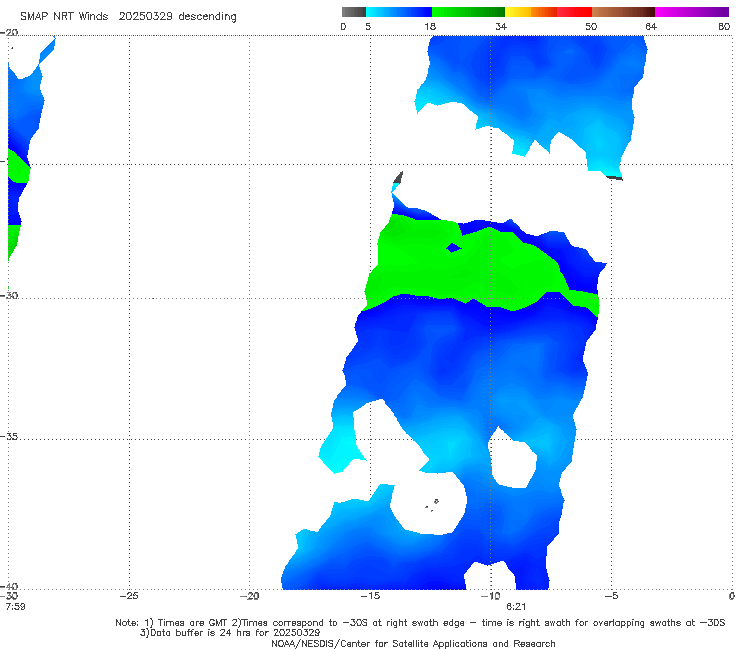The width and height of the screenshot is (740, 650).
Task: Click the '-25' longitude axis label
Action: tap(129, 596)
